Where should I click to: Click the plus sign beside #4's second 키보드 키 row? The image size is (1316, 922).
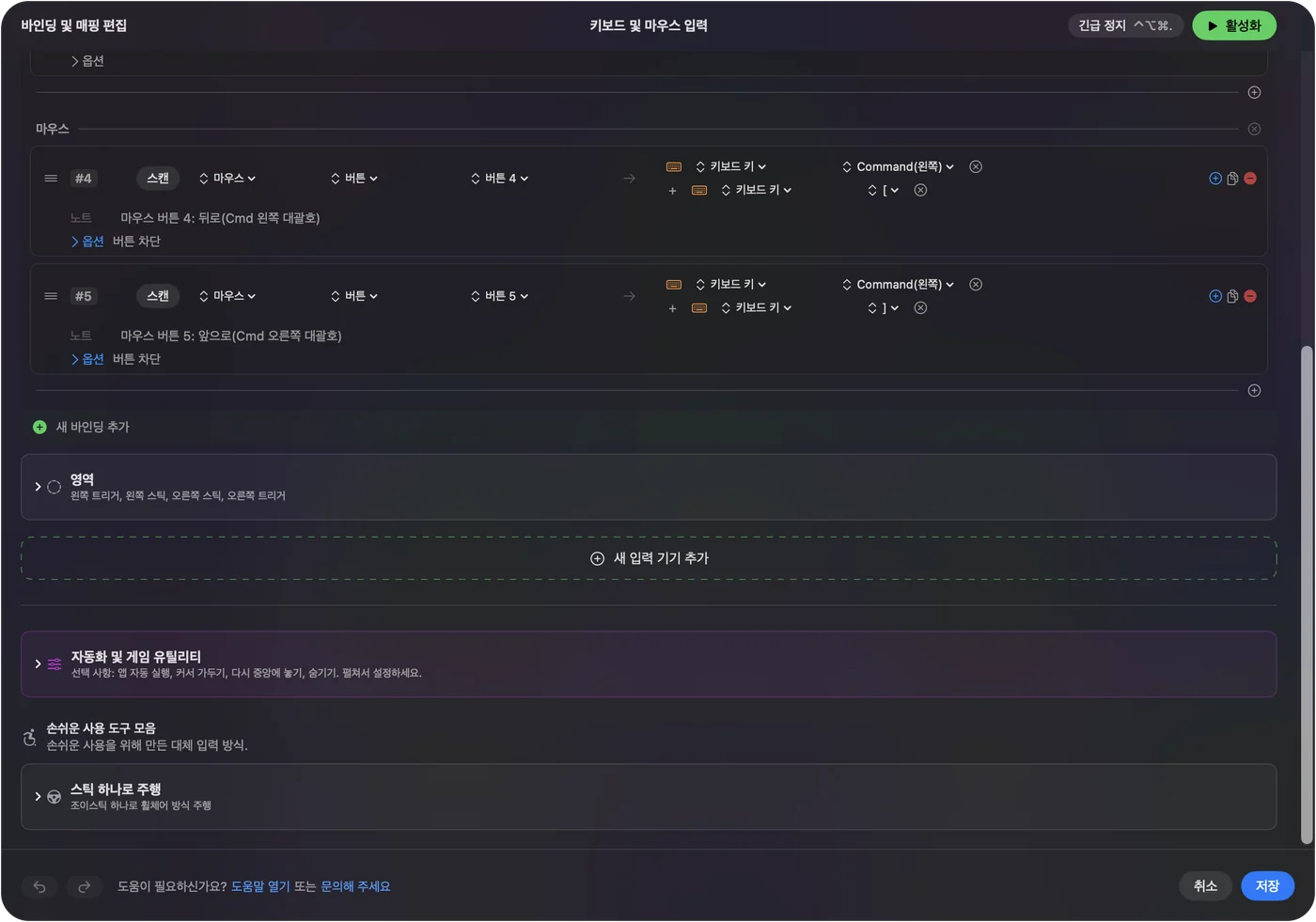pos(672,191)
